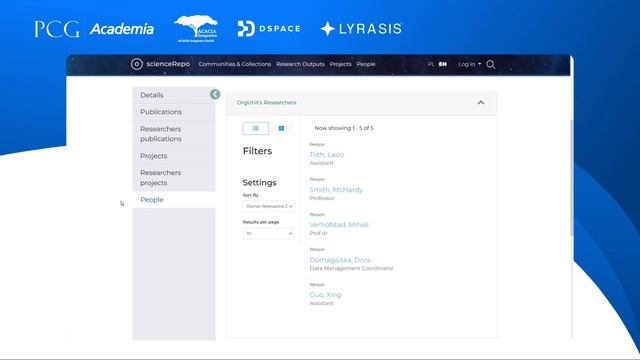Open the Results per page dropdown
Image resolution: width=640 pixels, height=360 pixels.
coord(268,233)
